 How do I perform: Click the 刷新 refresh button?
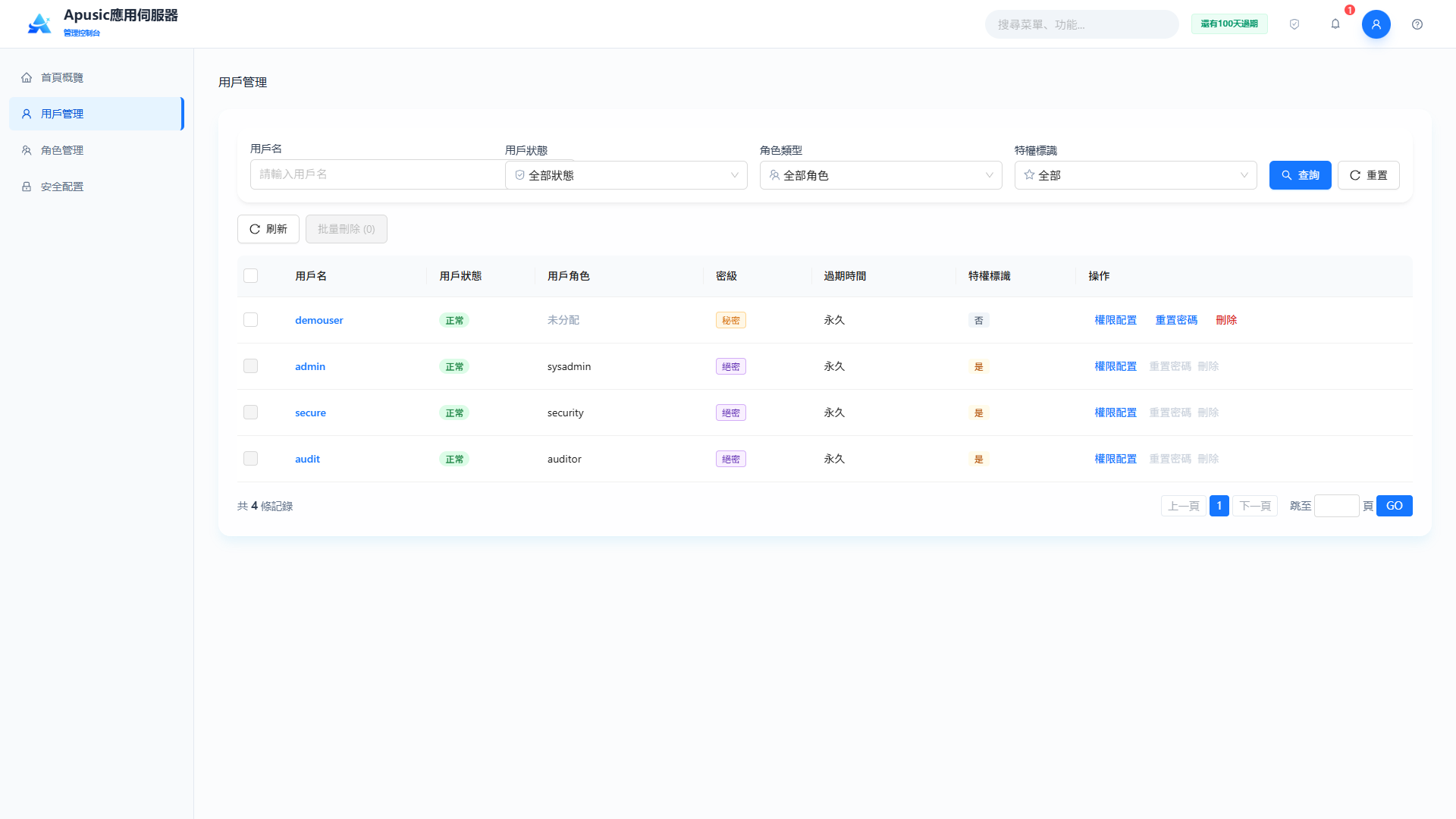click(x=268, y=229)
